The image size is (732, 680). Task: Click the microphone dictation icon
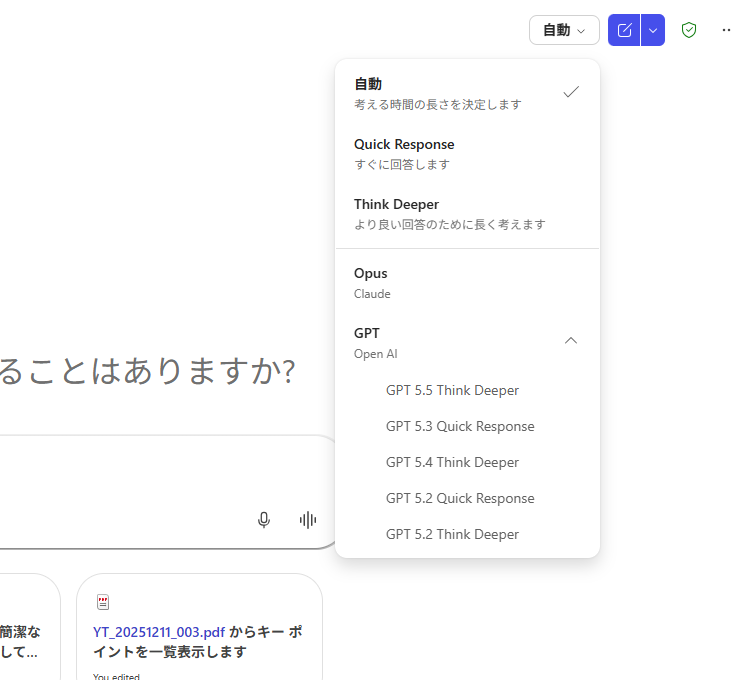(264, 520)
